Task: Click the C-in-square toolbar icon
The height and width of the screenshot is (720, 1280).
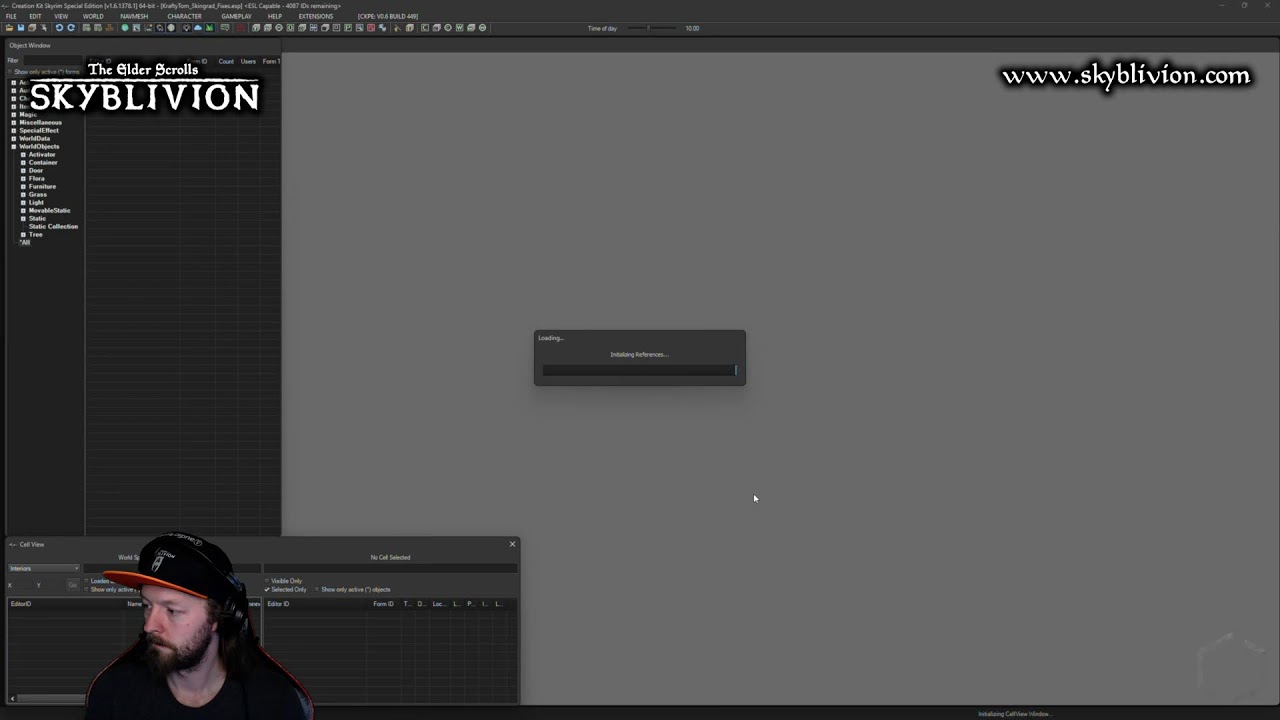Action: coord(425,28)
